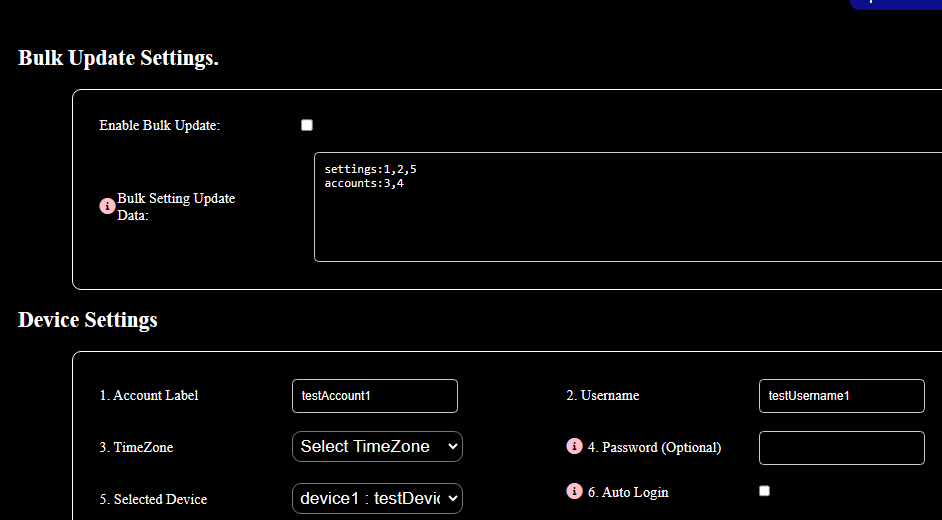Enable the Bulk Update checkbox
The height and width of the screenshot is (520, 942).
(x=307, y=125)
